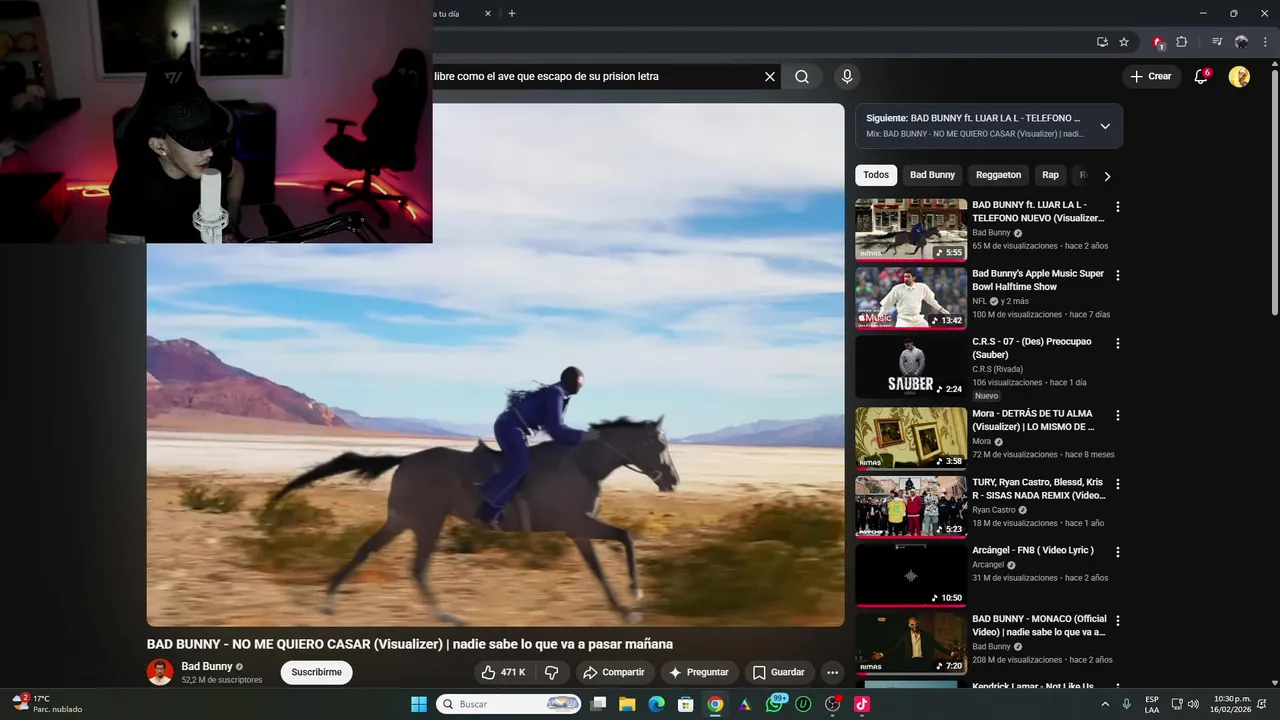This screenshot has height=720, width=1280.
Task: Open the weather widget showing 17°C
Action: (x=48, y=704)
